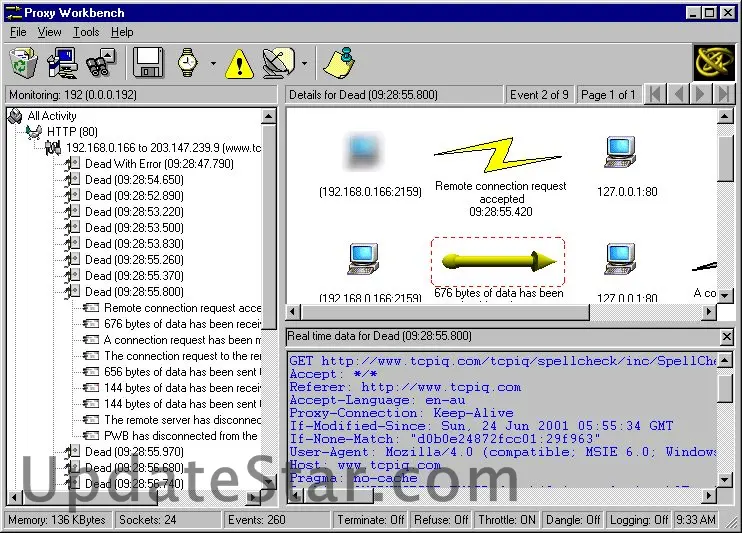Viewport: 742px width, 533px height.
Task: Select Dead (09:28:52.890) entry
Action: click(134, 196)
